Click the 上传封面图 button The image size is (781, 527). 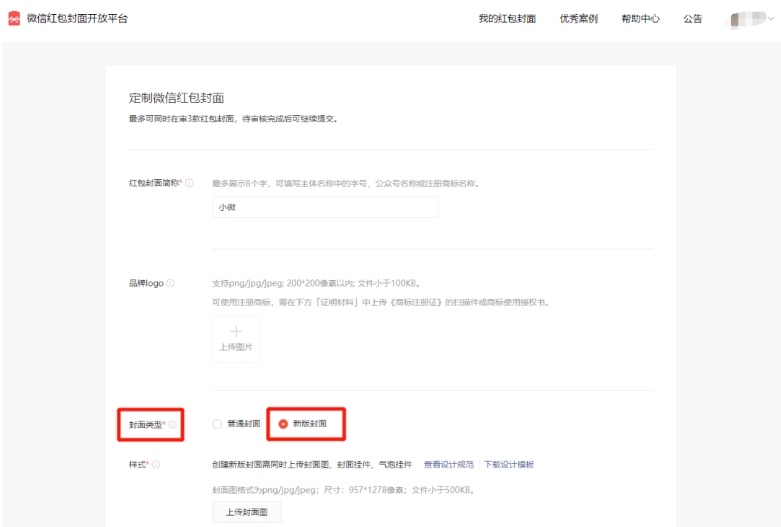pos(247,512)
